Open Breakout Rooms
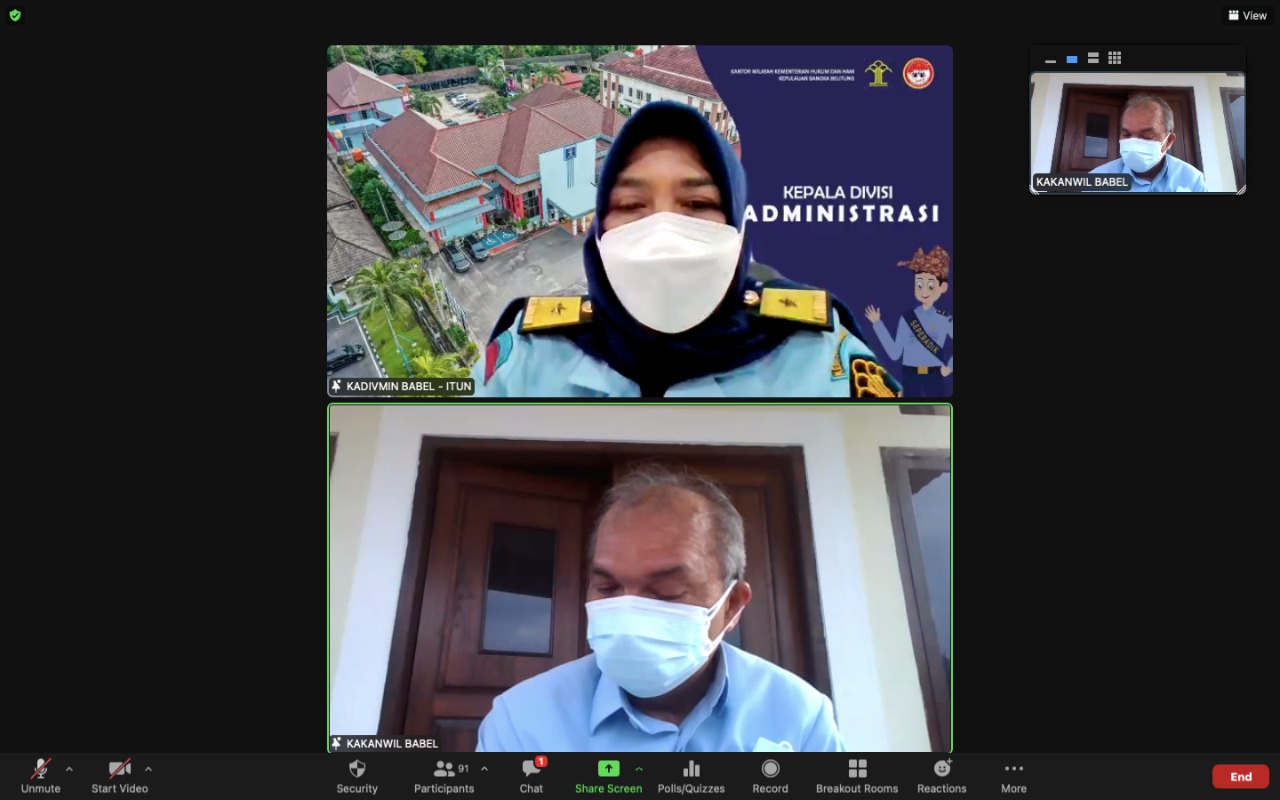Screen dimensions: 1280x800 pos(857,775)
